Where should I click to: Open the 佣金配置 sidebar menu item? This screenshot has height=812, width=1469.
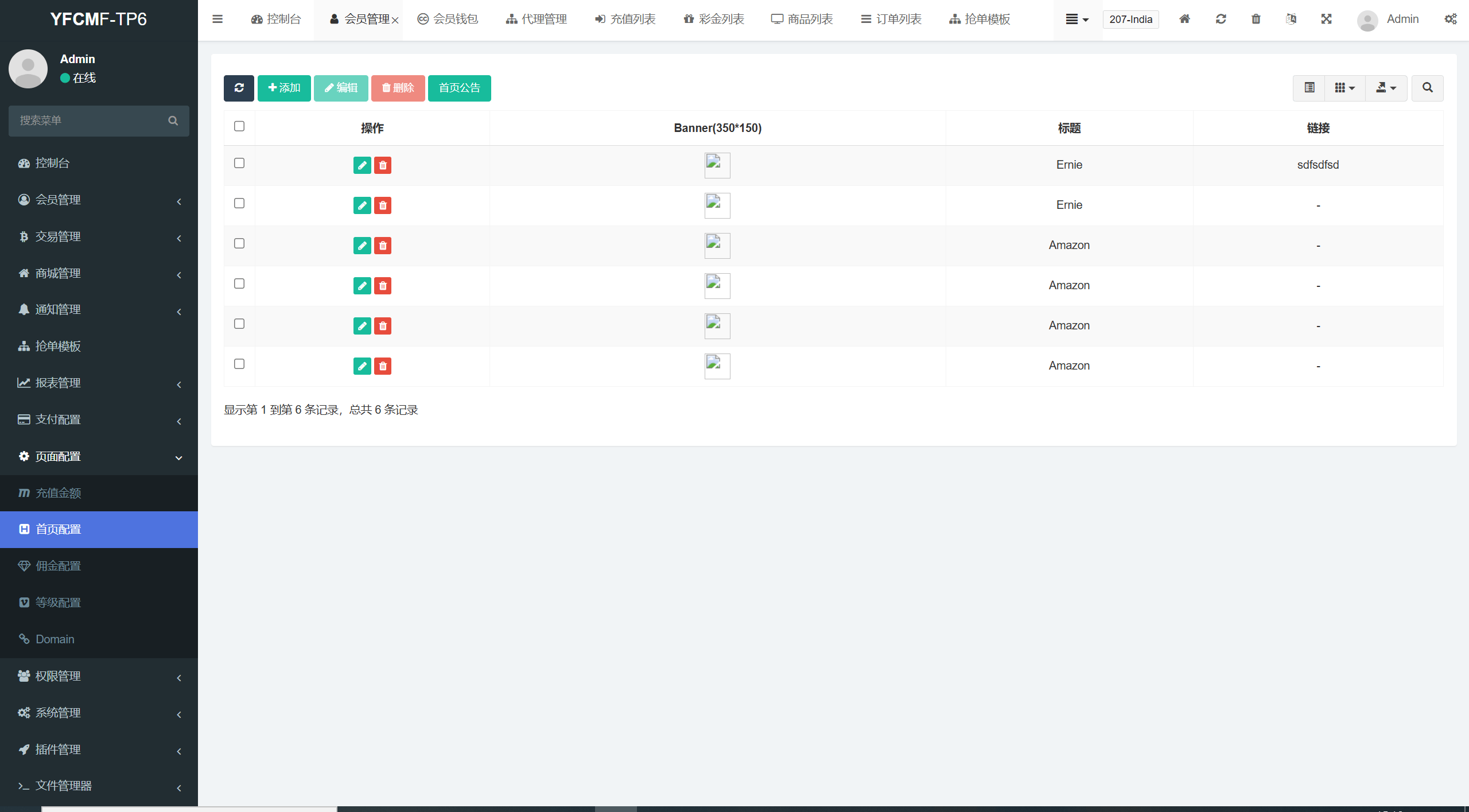[58, 566]
